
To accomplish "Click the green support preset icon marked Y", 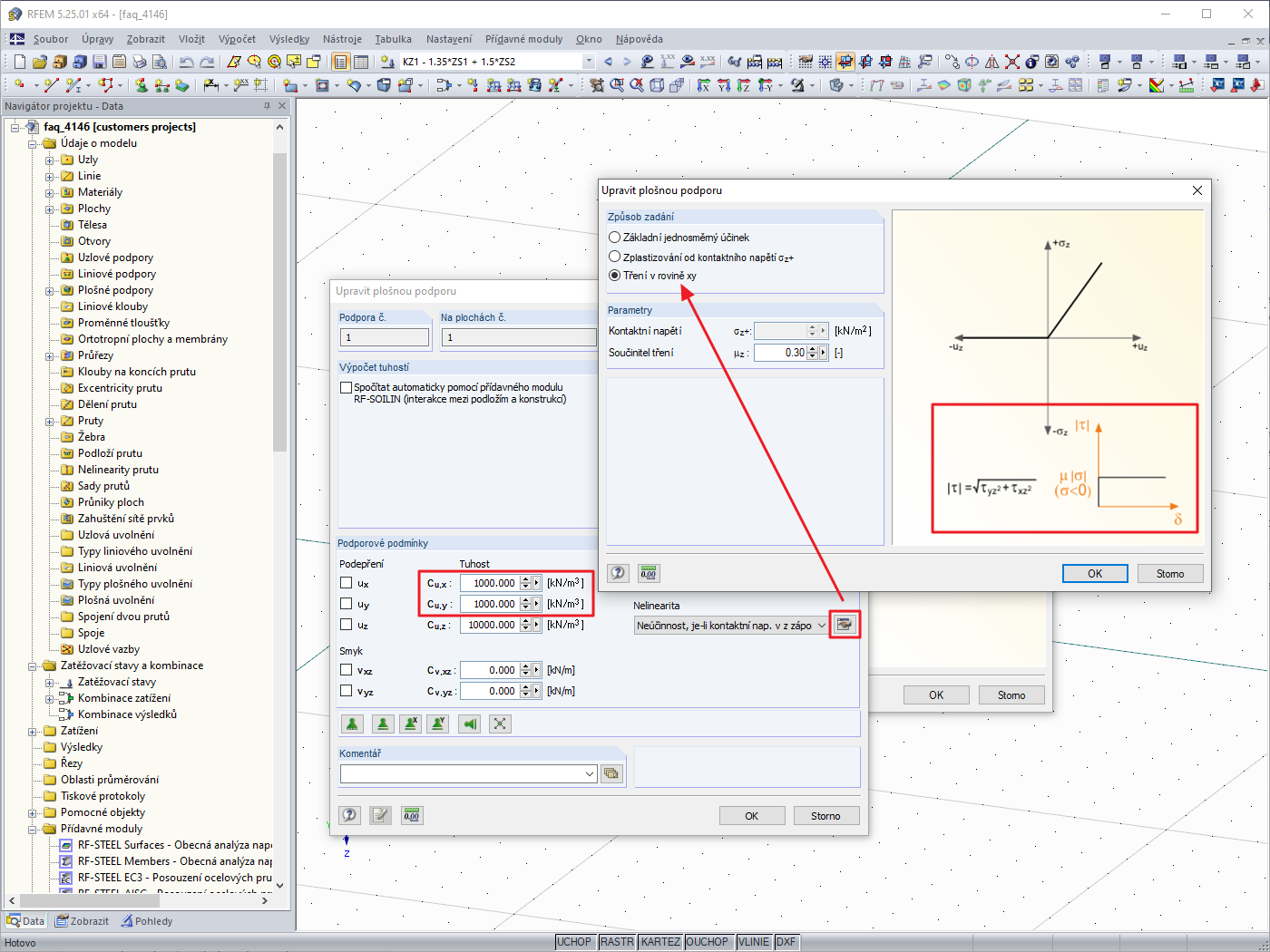I will click(439, 724).
